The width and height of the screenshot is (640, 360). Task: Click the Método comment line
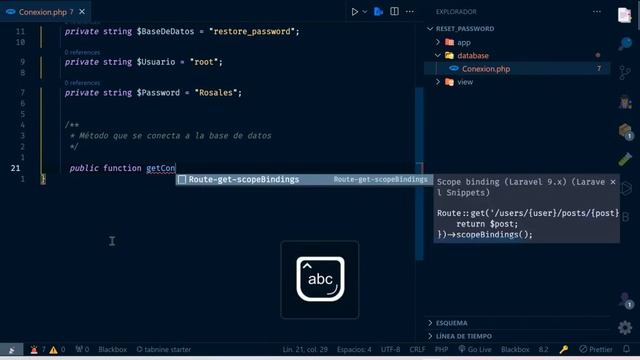pyautogui.click(x=170, y=136)
